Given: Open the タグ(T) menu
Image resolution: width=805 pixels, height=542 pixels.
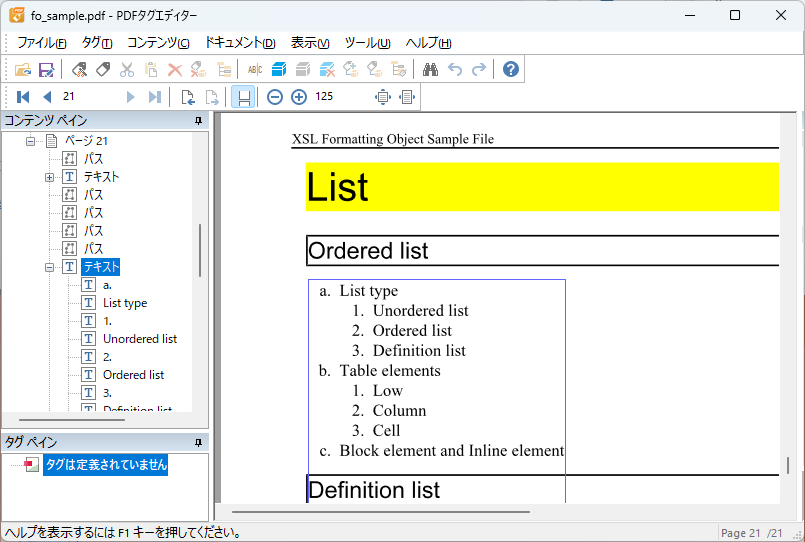Looking at the screenshot, I should (x=97, y=43).
